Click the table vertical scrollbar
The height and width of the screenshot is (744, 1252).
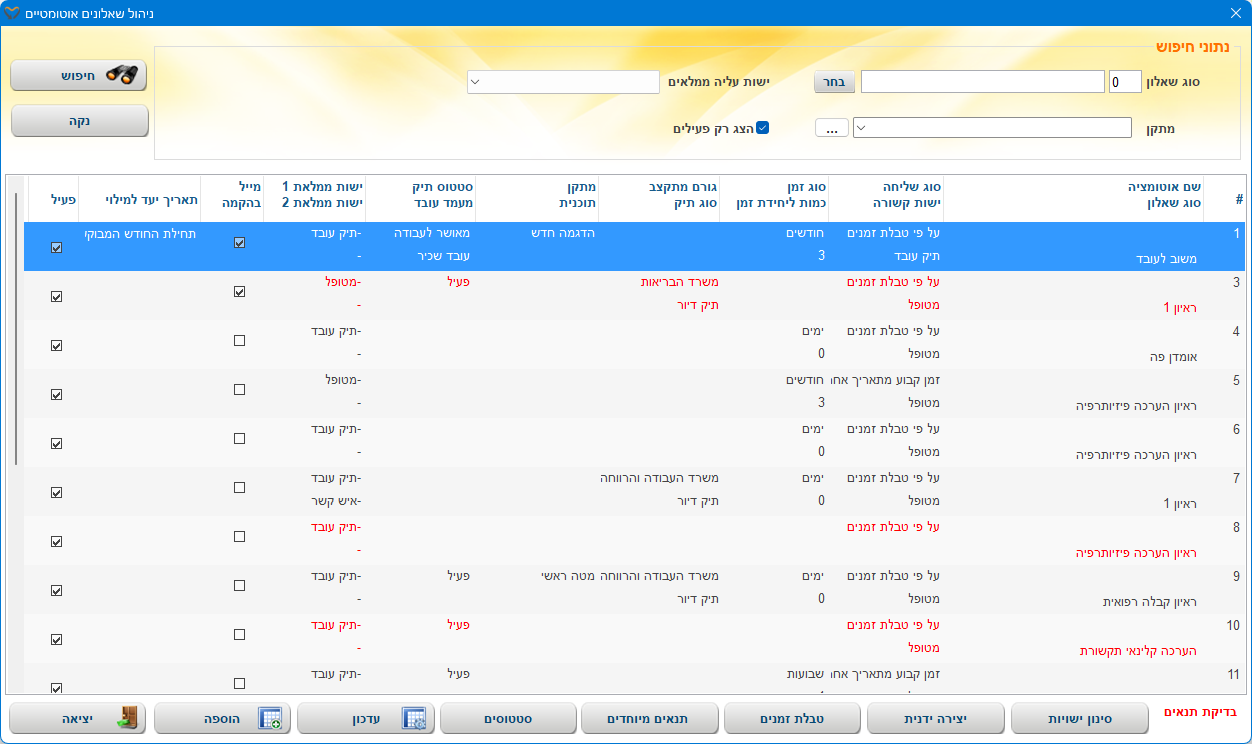click(15, 330)
